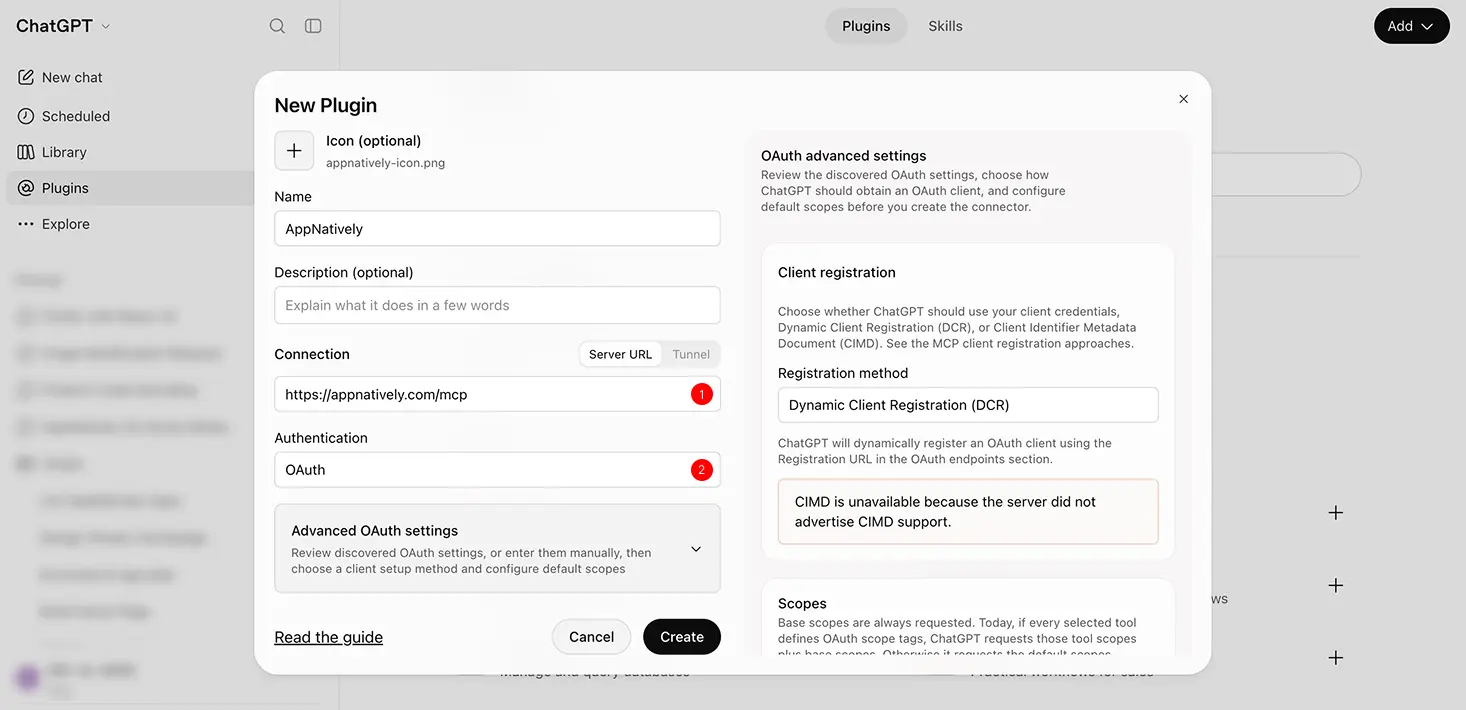Open the Registration method dropdown
The height and width of the screenshot is (710, 1466).
[x=968, y=405]
